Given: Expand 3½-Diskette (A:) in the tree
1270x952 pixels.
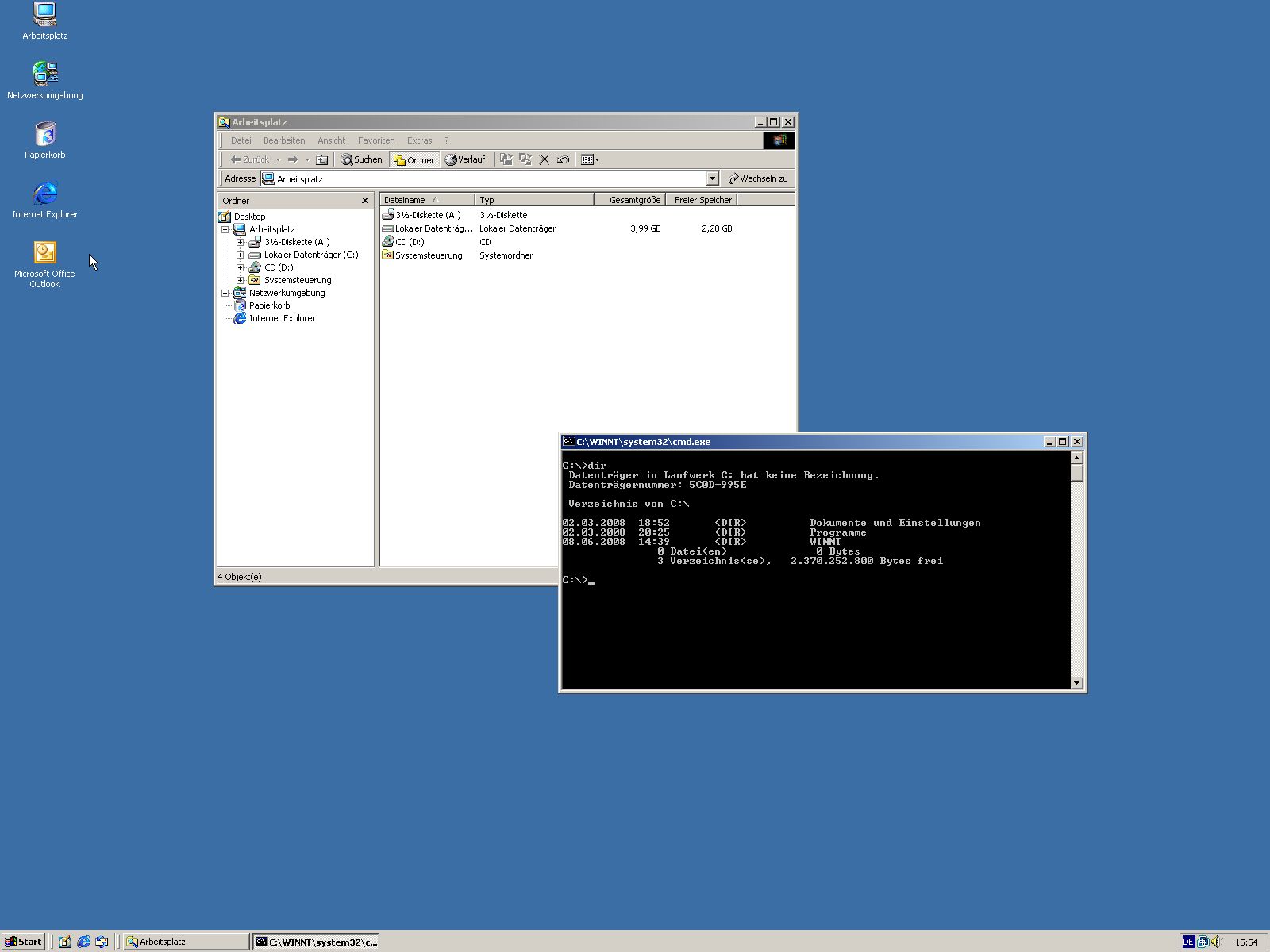Looking at the screenshot, I should [241, 242].
